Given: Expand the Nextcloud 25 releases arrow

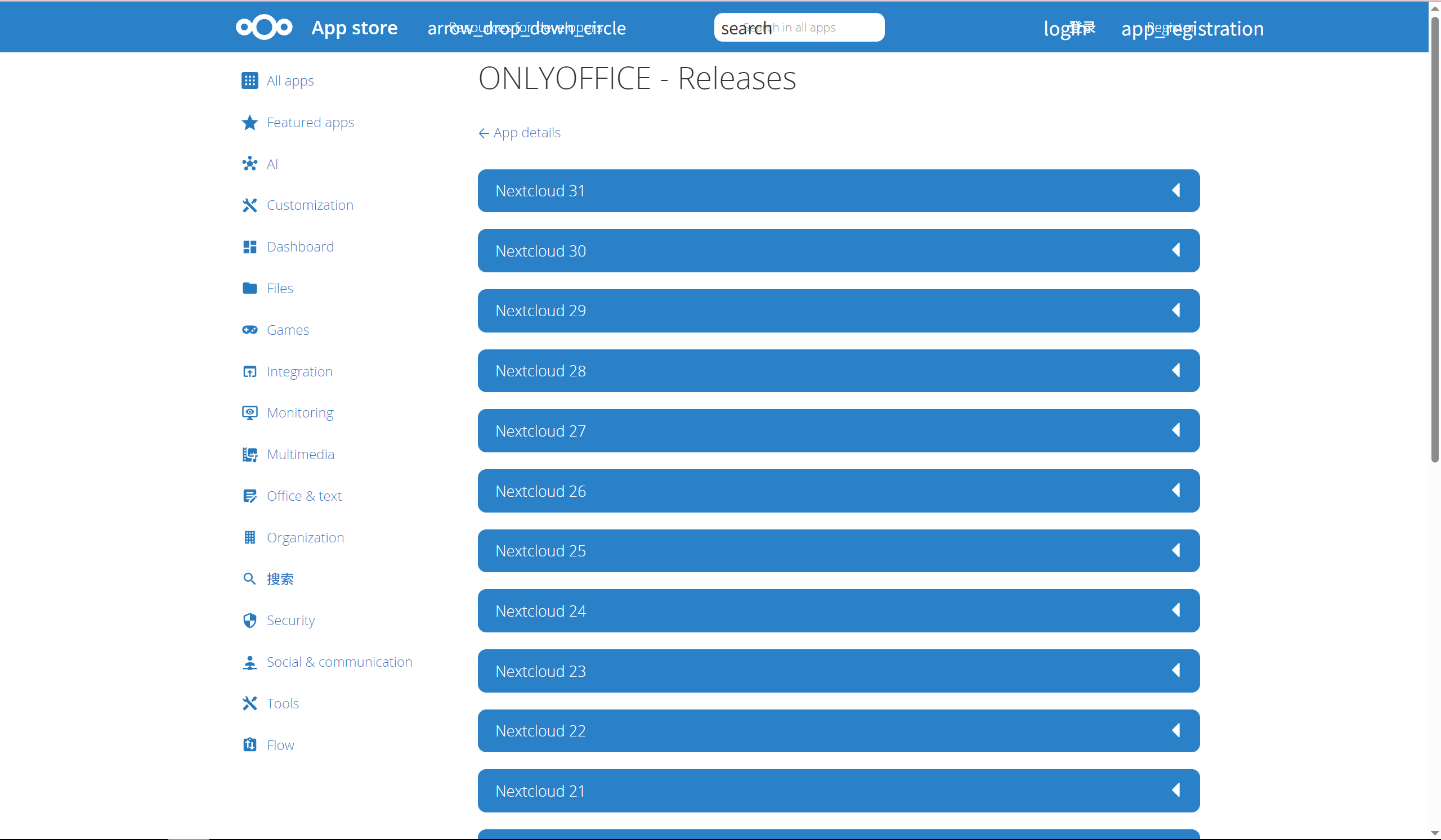Looking at the screenshot, I should (x=1176, y=550).
